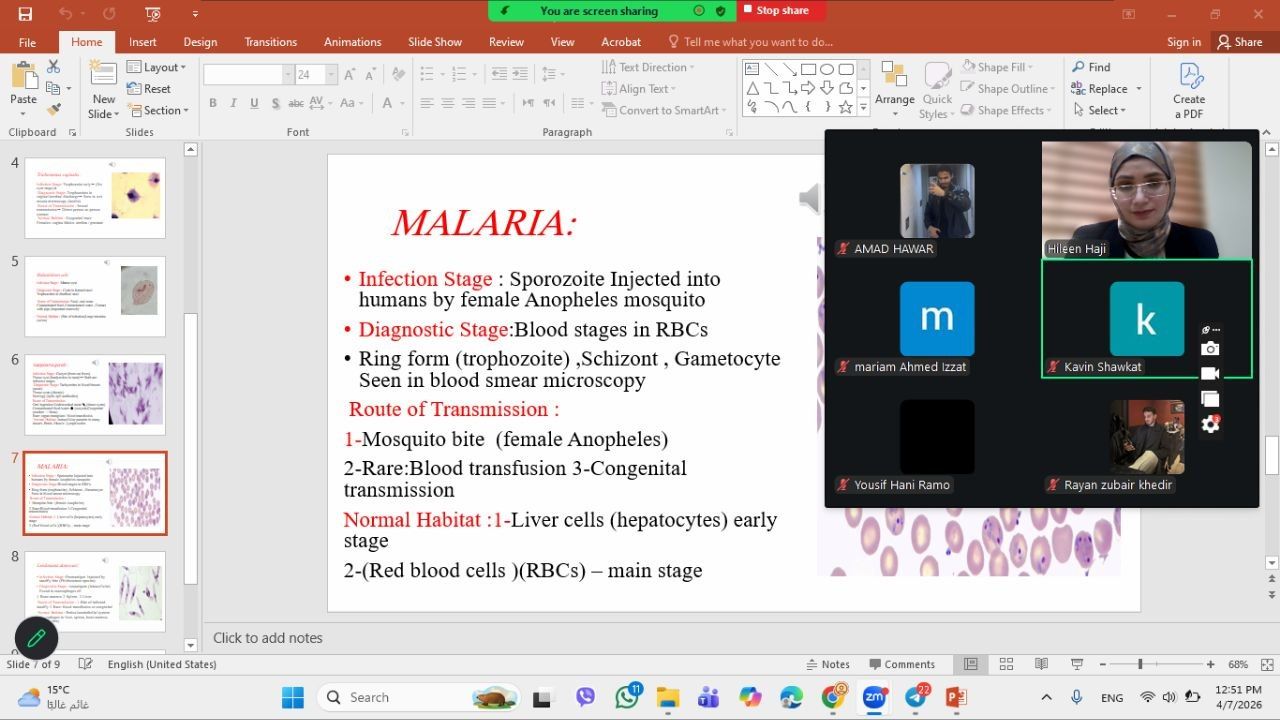Click the zoom slider handle
This screenshot has width=1280, height=720.
pos(1140,664)
